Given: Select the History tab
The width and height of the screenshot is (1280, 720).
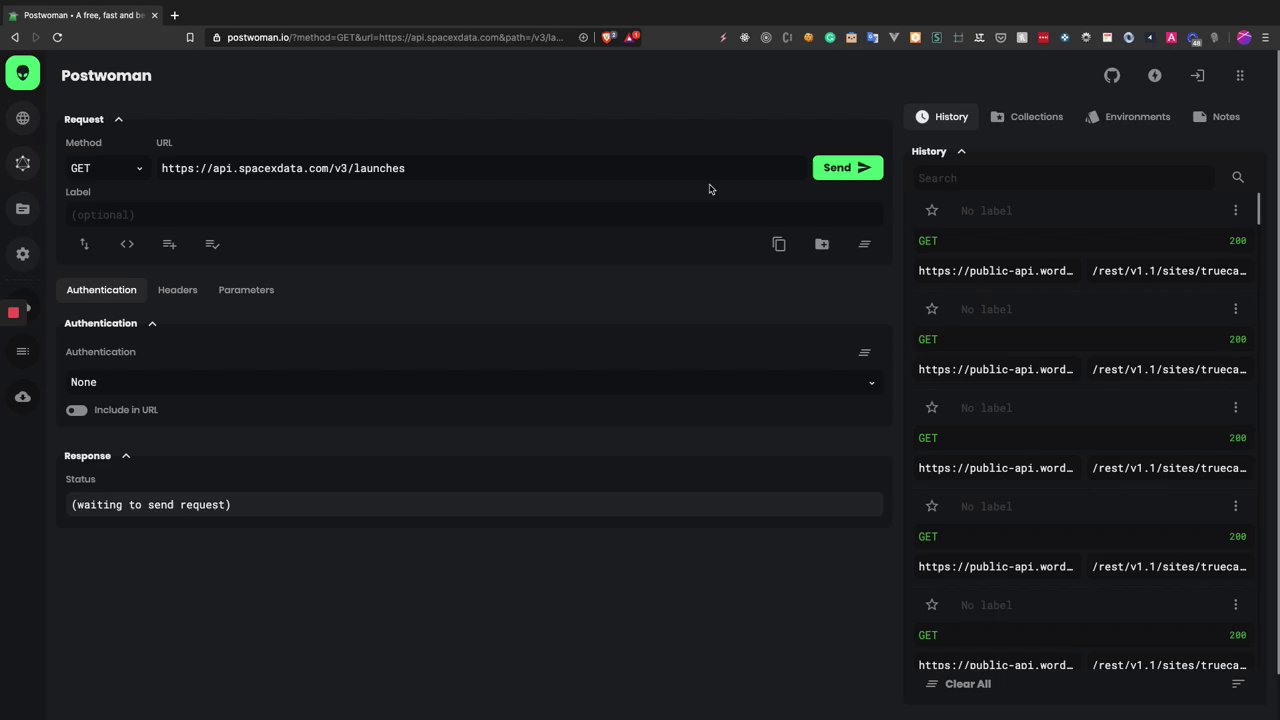Looking at the screenshot, I should pyautogui.click(x=942, y=117).
